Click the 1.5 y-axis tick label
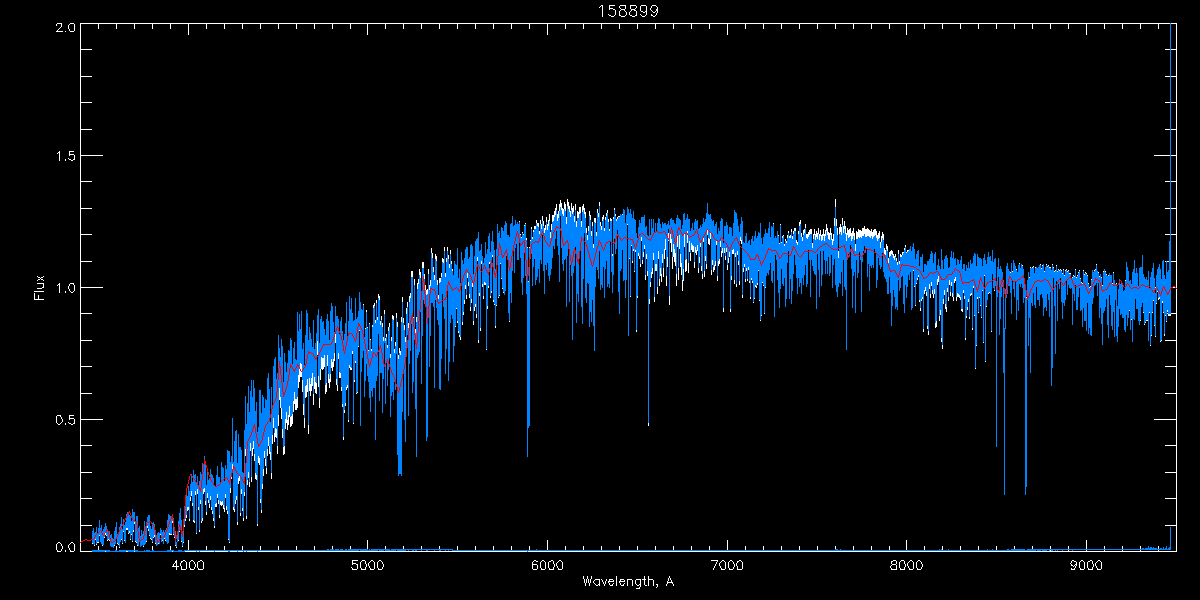 coord(66,157)
